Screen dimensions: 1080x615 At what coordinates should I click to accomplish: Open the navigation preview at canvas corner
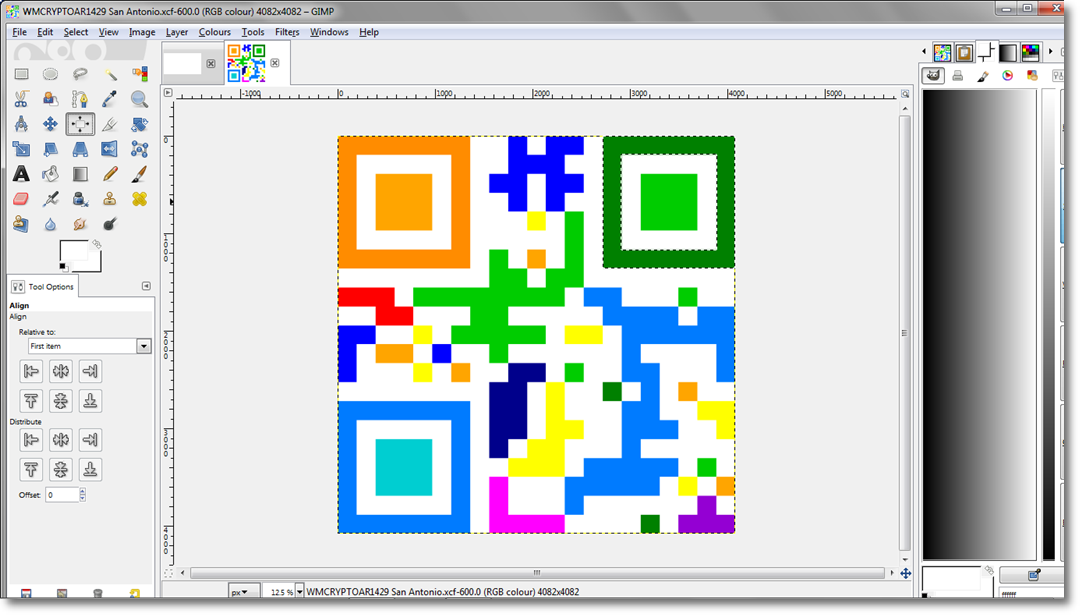[906, 574]
